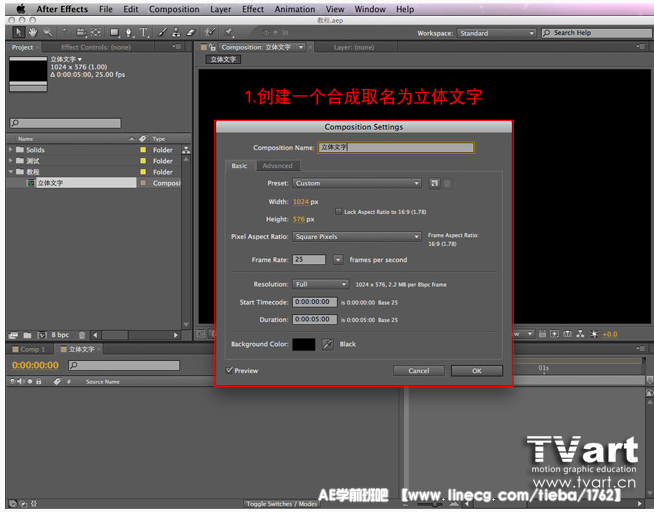This screenshot has width=654, height=512.
Task: Open the Composition menu
Action: pyautogui.click(x=174, y=9)
